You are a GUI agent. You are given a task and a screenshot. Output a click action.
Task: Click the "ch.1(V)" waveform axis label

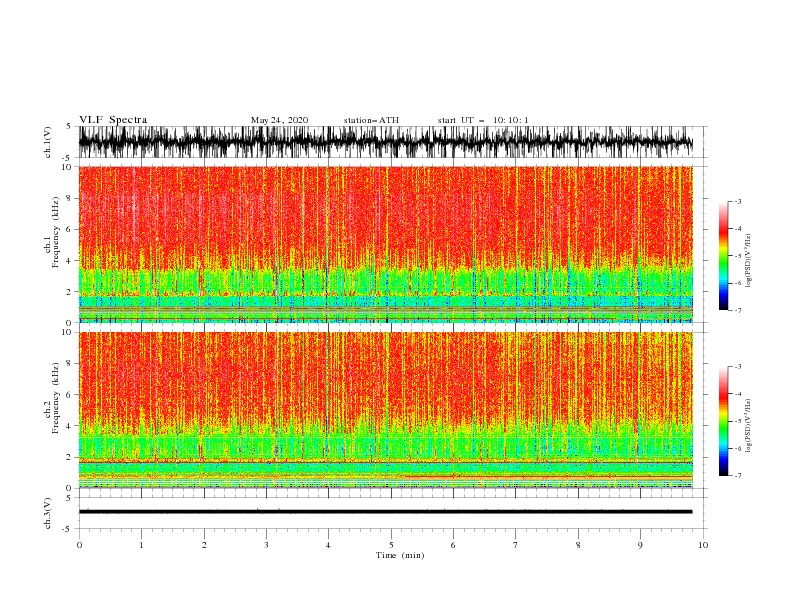pos(48,142)
